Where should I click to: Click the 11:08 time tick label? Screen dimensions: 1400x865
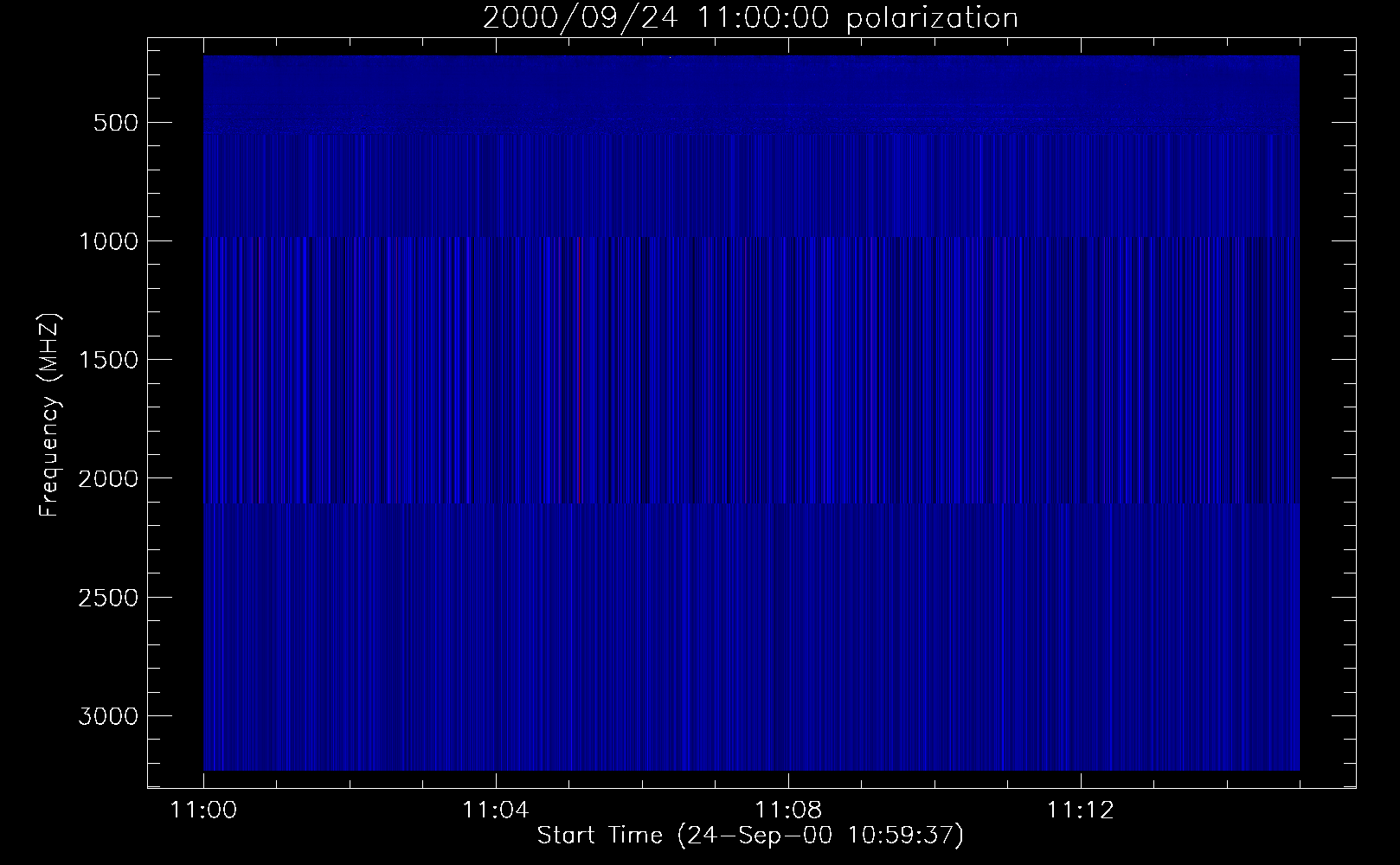(787, 811)
